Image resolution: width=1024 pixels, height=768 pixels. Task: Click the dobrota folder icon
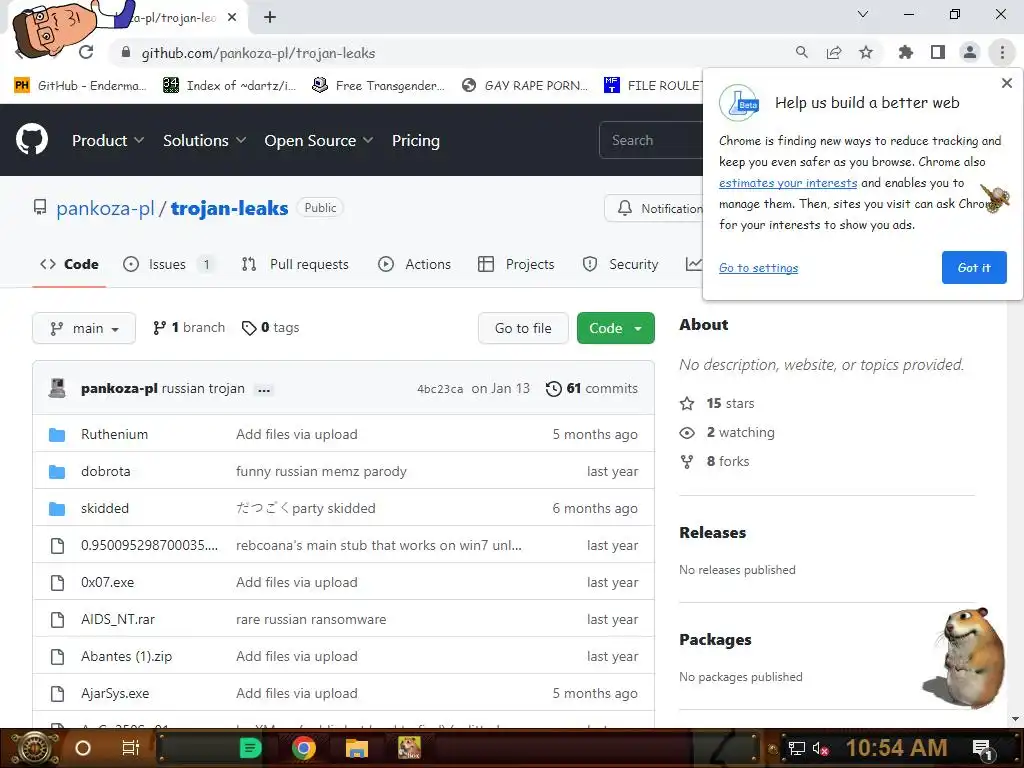[x=57, y=472]
